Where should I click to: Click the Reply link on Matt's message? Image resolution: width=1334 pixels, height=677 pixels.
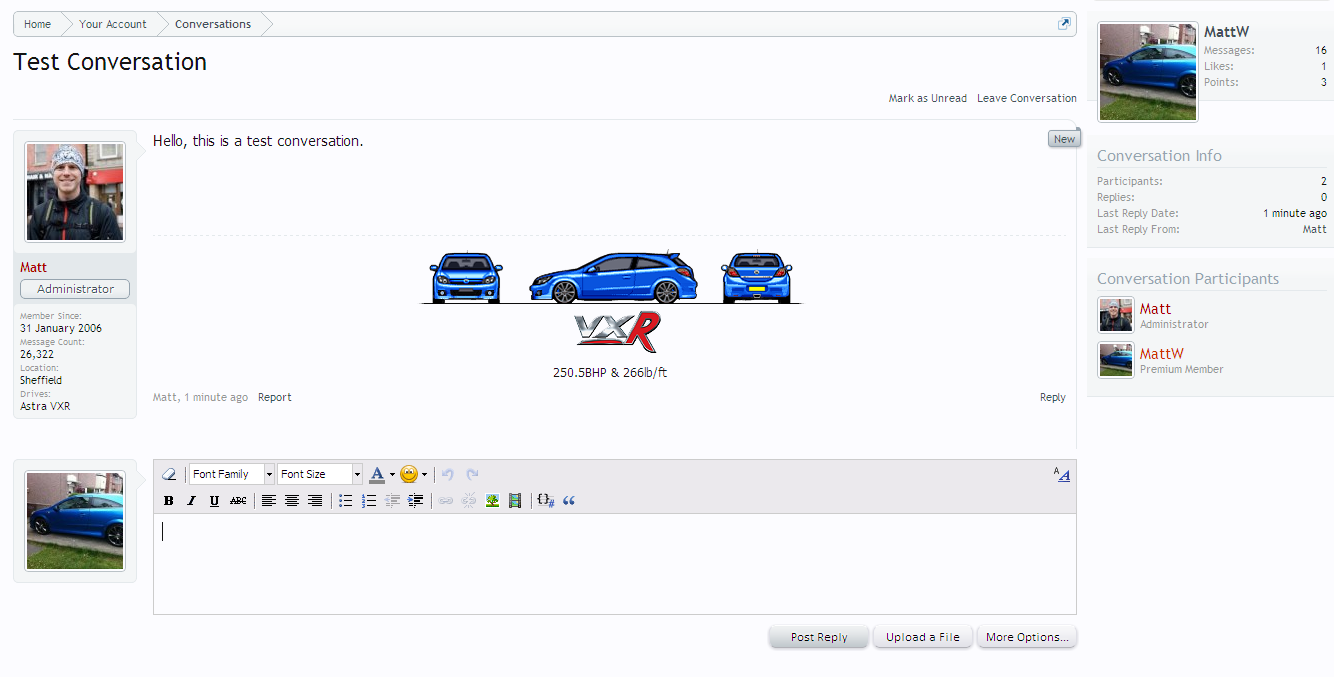coord(1053,397)
